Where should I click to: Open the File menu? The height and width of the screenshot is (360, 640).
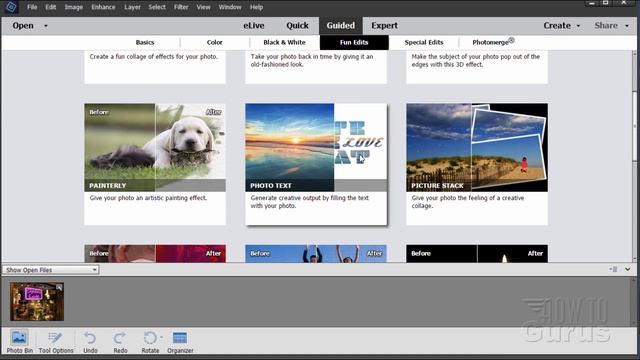click(32, 7)
